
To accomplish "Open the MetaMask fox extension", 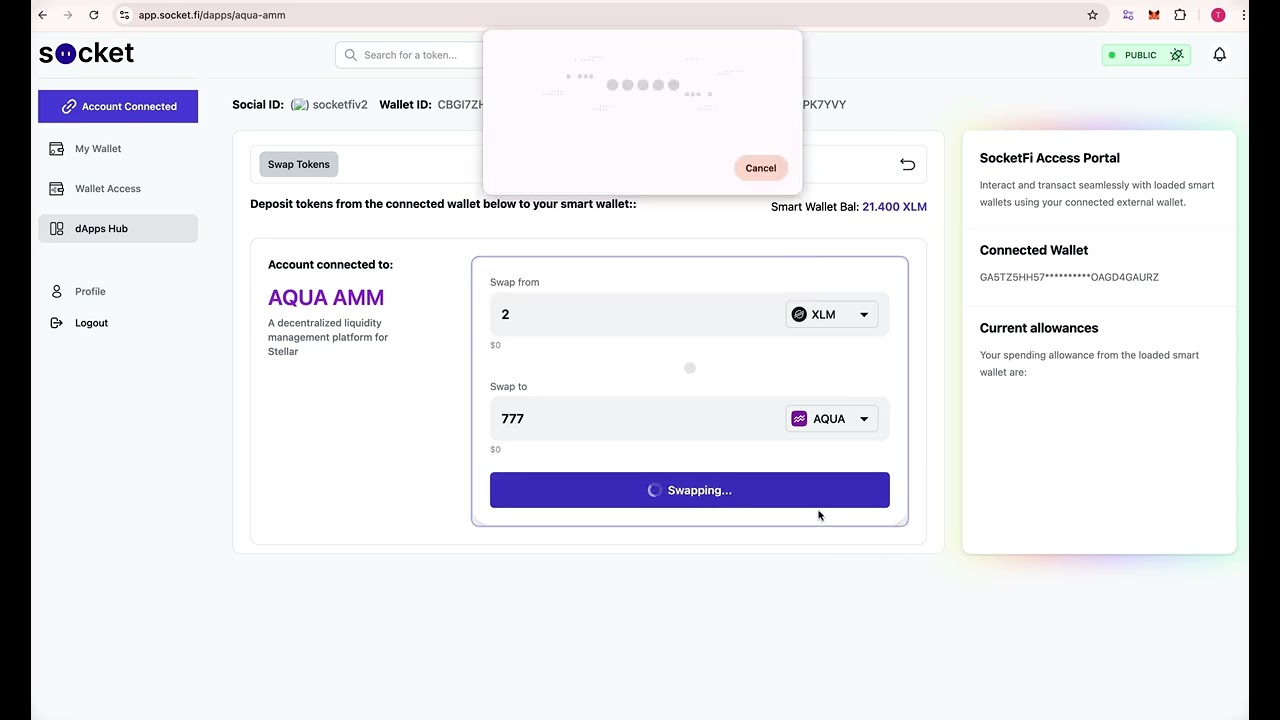I will tap(1154, 15).
